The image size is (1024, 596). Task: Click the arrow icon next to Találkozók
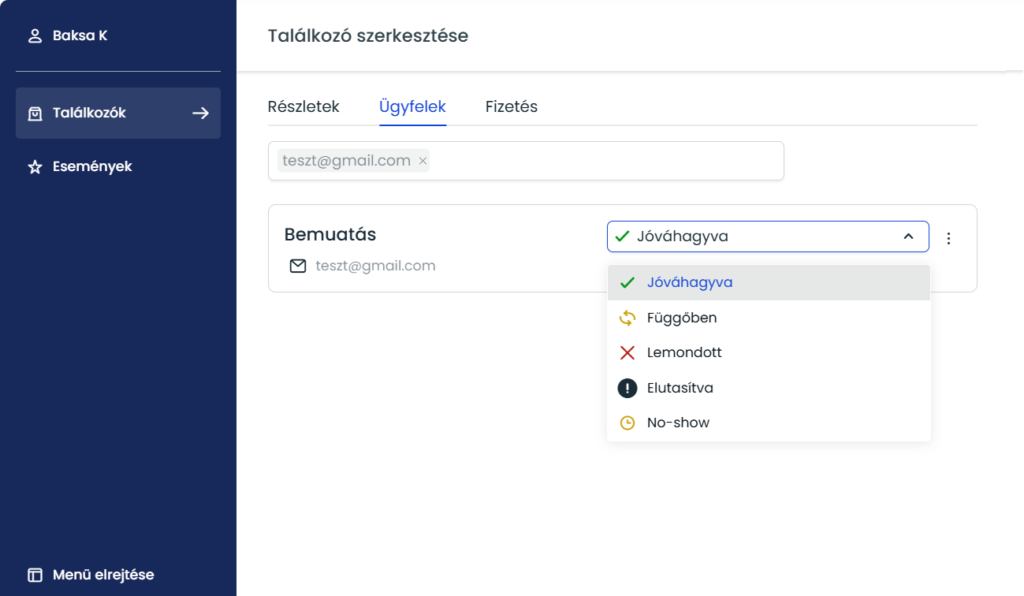coord(200,113)
